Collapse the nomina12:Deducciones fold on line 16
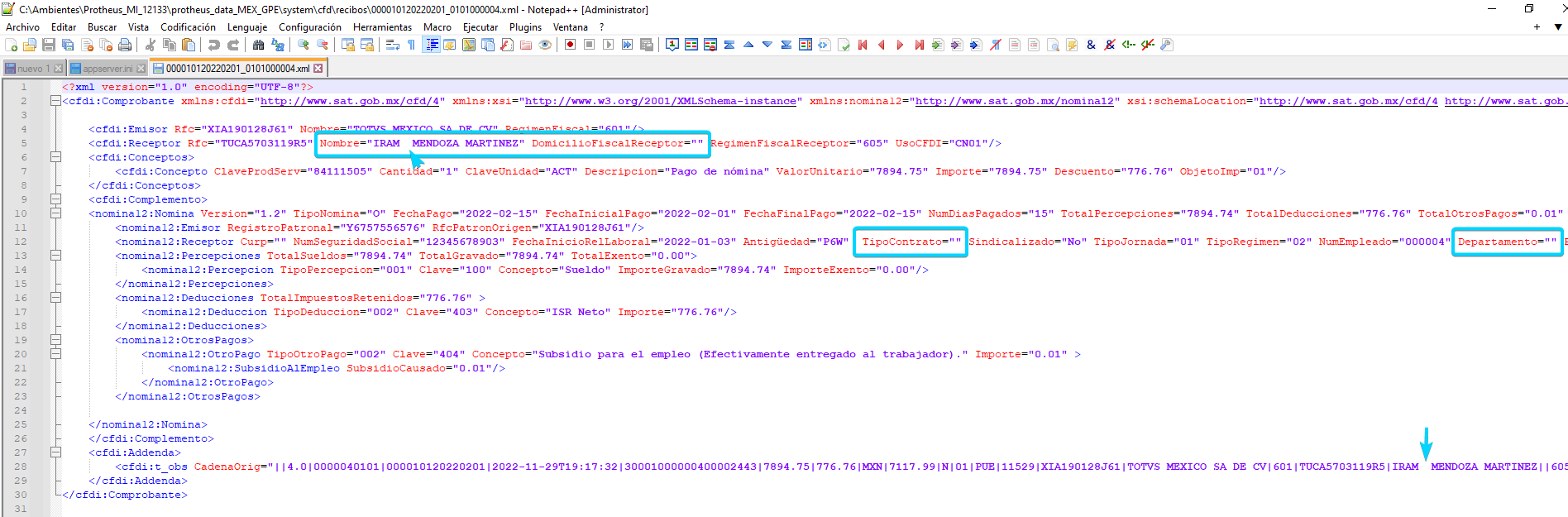 pyautogui.click(x=55, y=298)
